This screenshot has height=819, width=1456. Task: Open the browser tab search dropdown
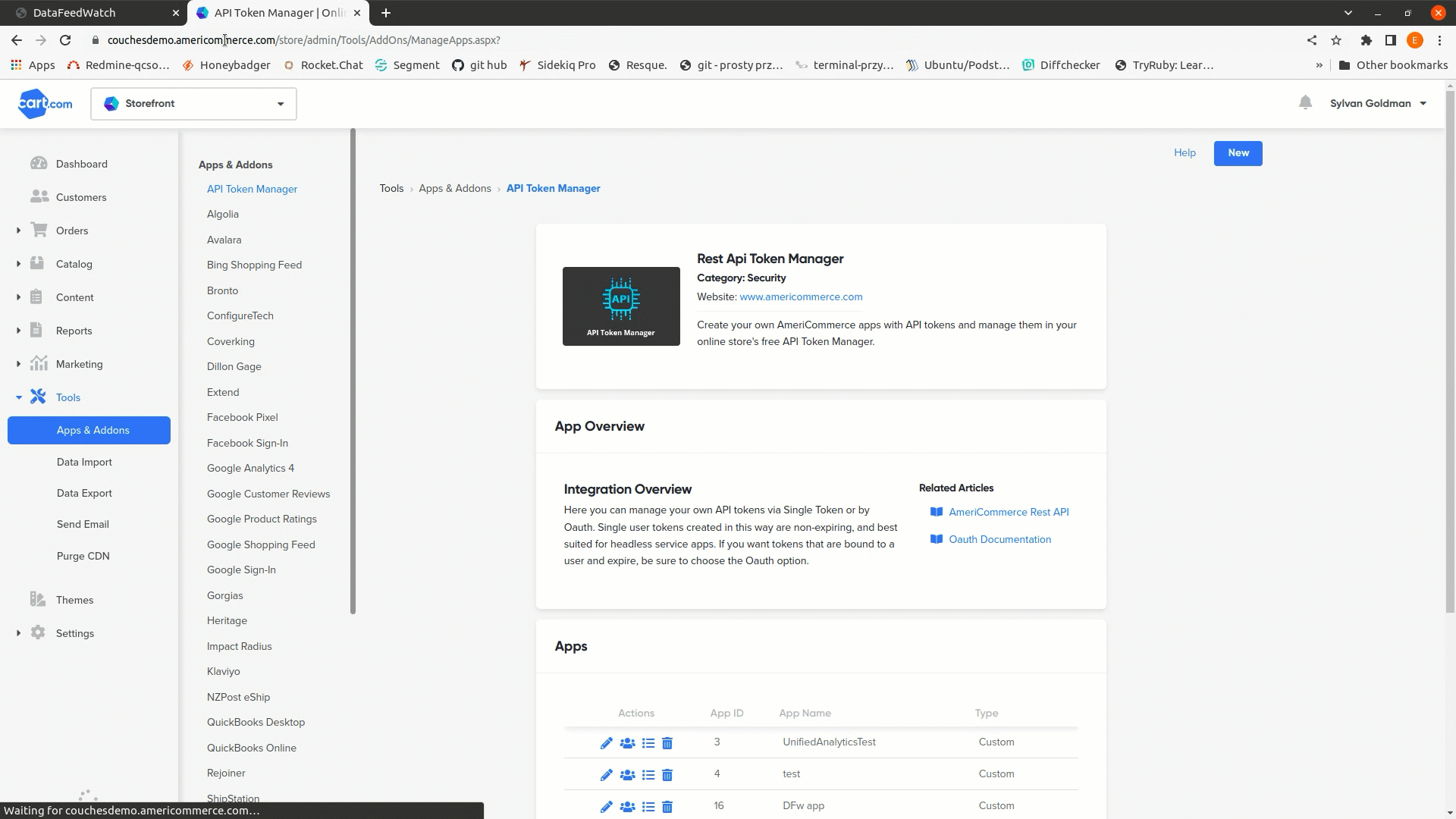(1348, 13)
